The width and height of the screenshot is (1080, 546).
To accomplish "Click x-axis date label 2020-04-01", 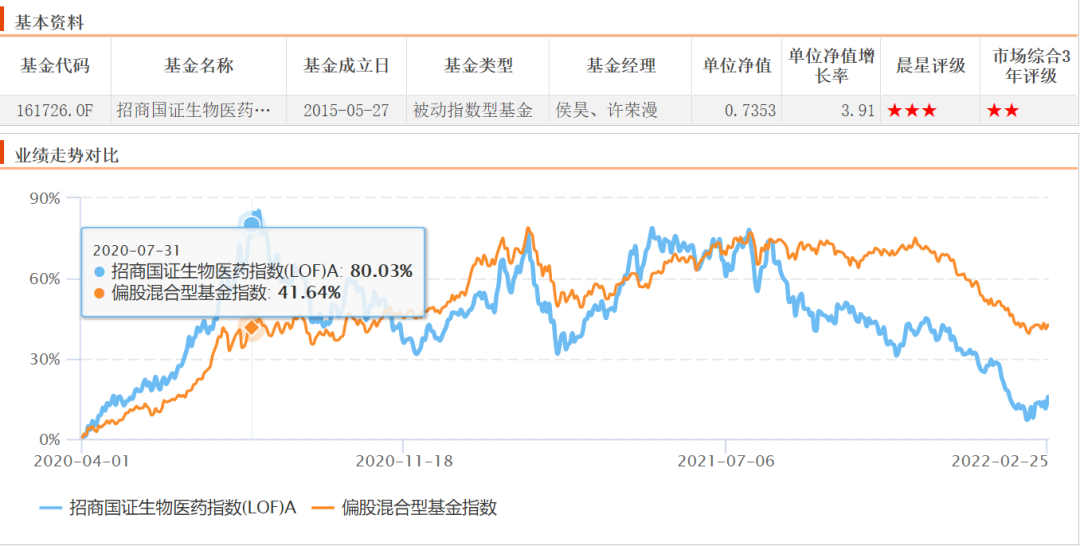I will [x=81, y=461].
